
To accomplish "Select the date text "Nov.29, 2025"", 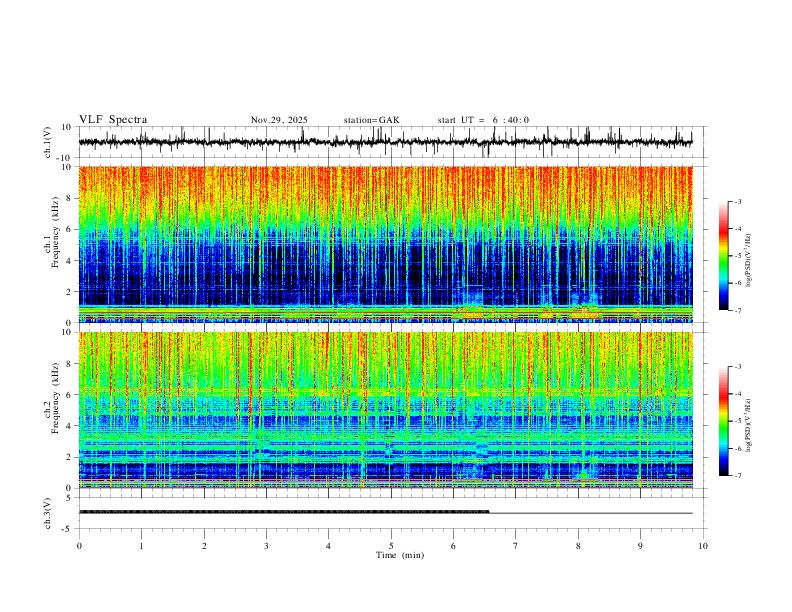I will pos(279,120).
